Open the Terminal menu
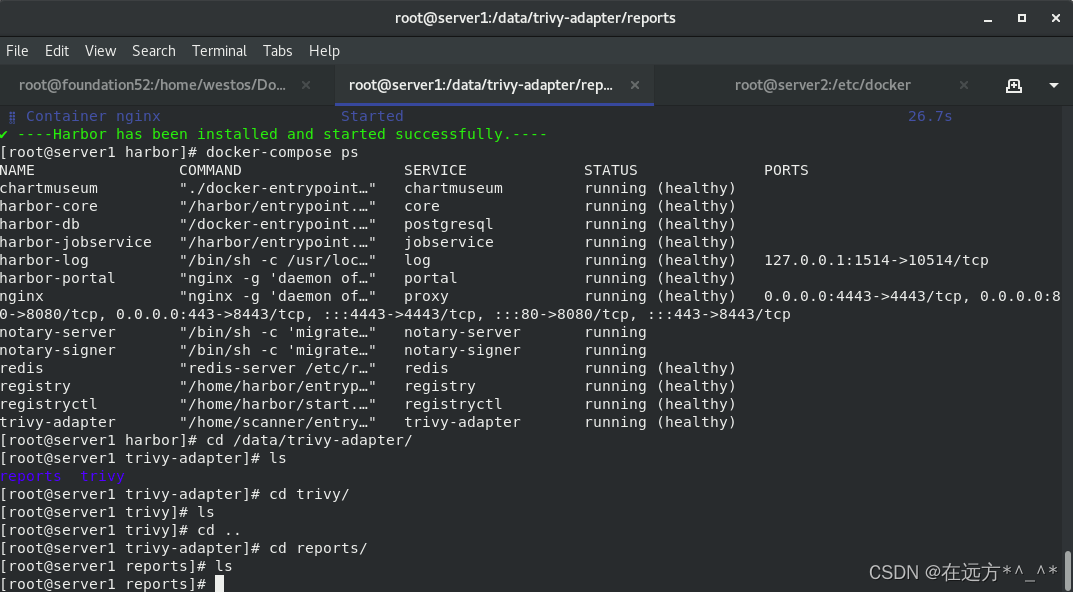Screen dimensions: 1073x592 coord(219,51)
